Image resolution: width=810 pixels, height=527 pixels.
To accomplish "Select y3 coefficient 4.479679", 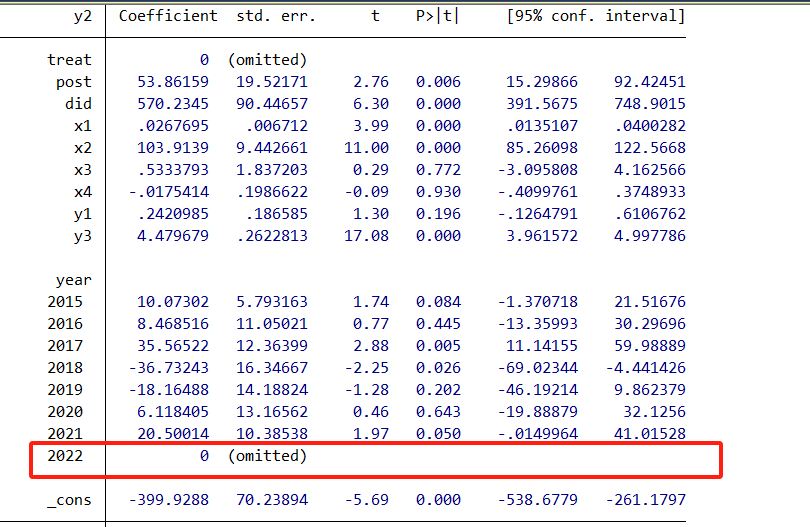I will tap(173, 236).
